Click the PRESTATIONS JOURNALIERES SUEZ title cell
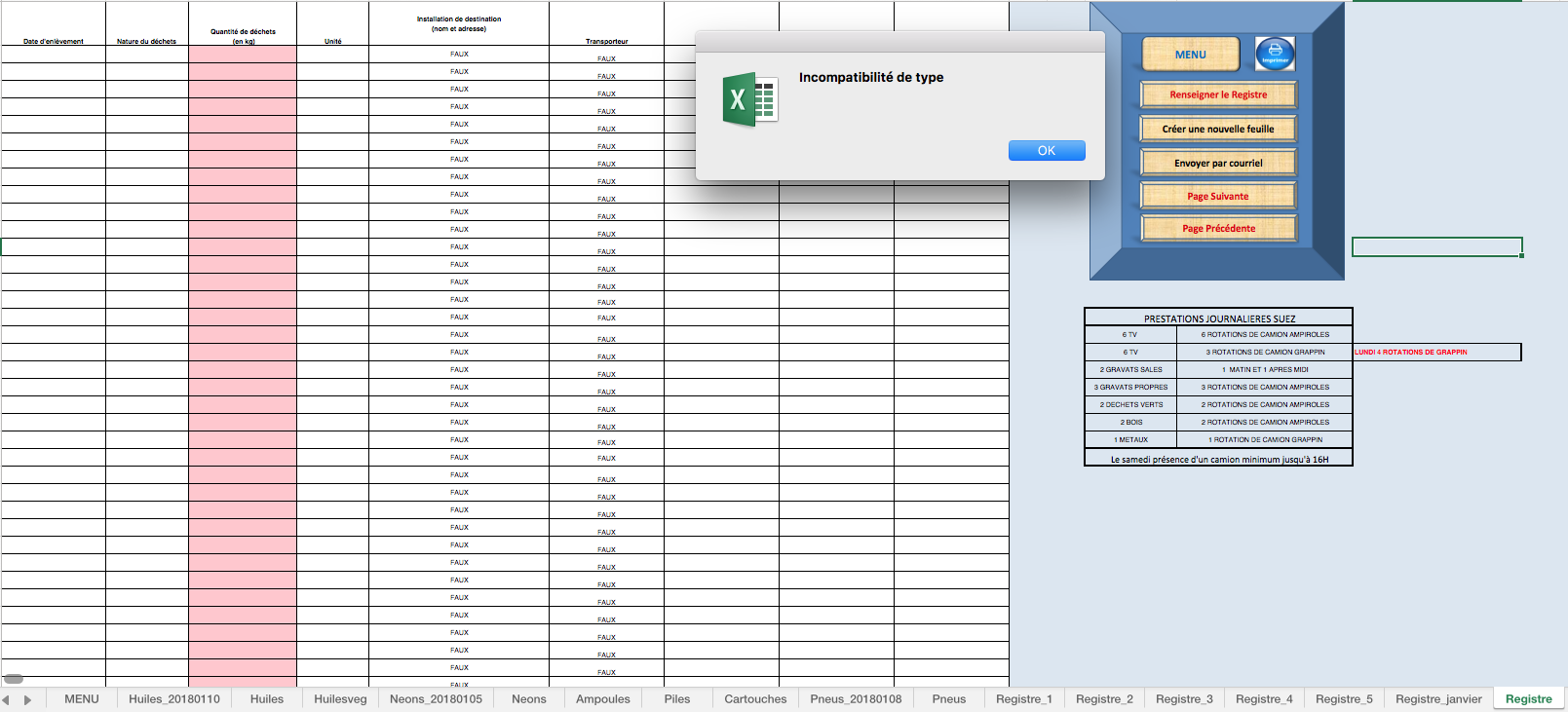Screen dimensions: 1568x712 coord(1219,318)
